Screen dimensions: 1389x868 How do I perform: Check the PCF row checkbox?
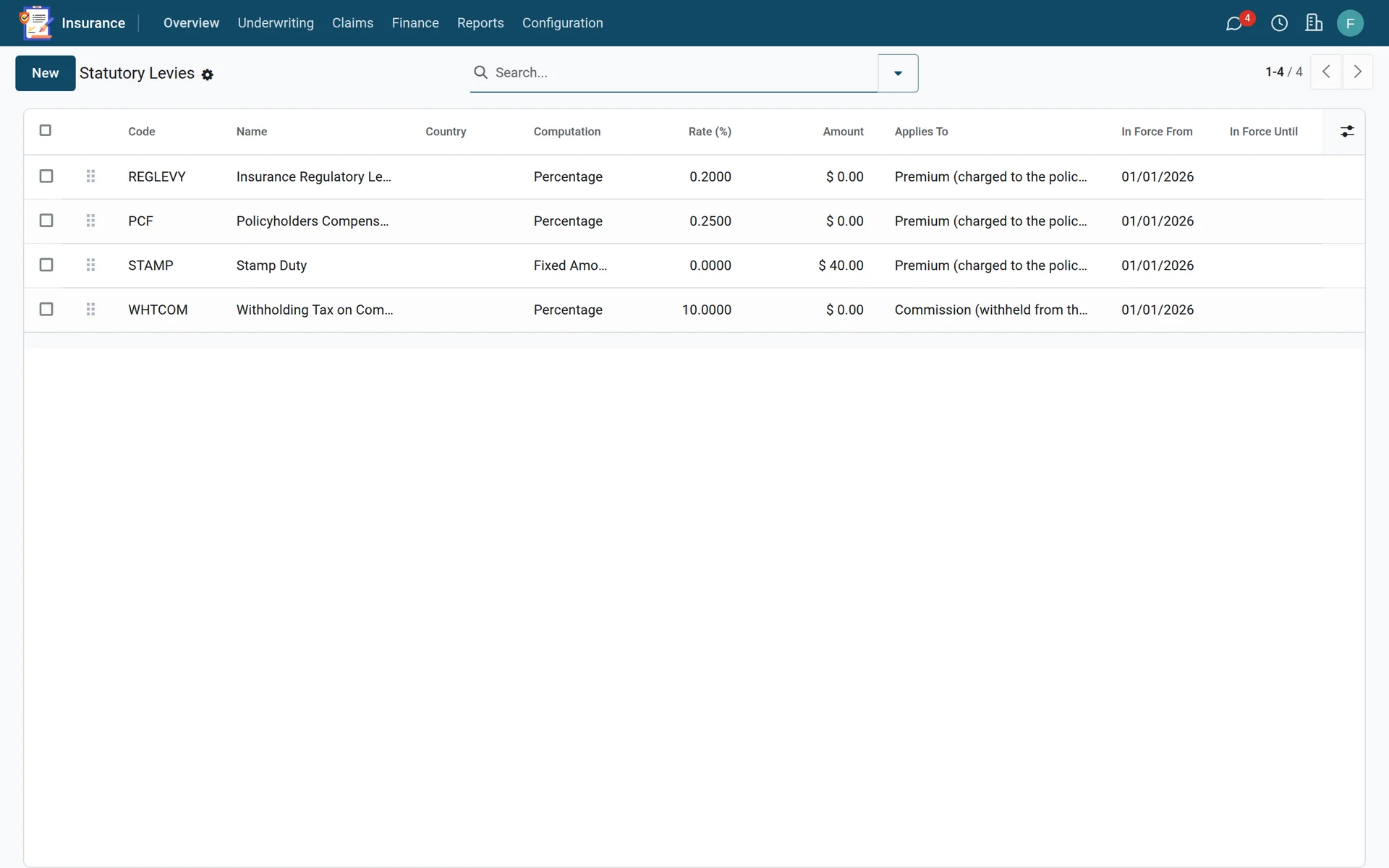[x=46, y=221]
